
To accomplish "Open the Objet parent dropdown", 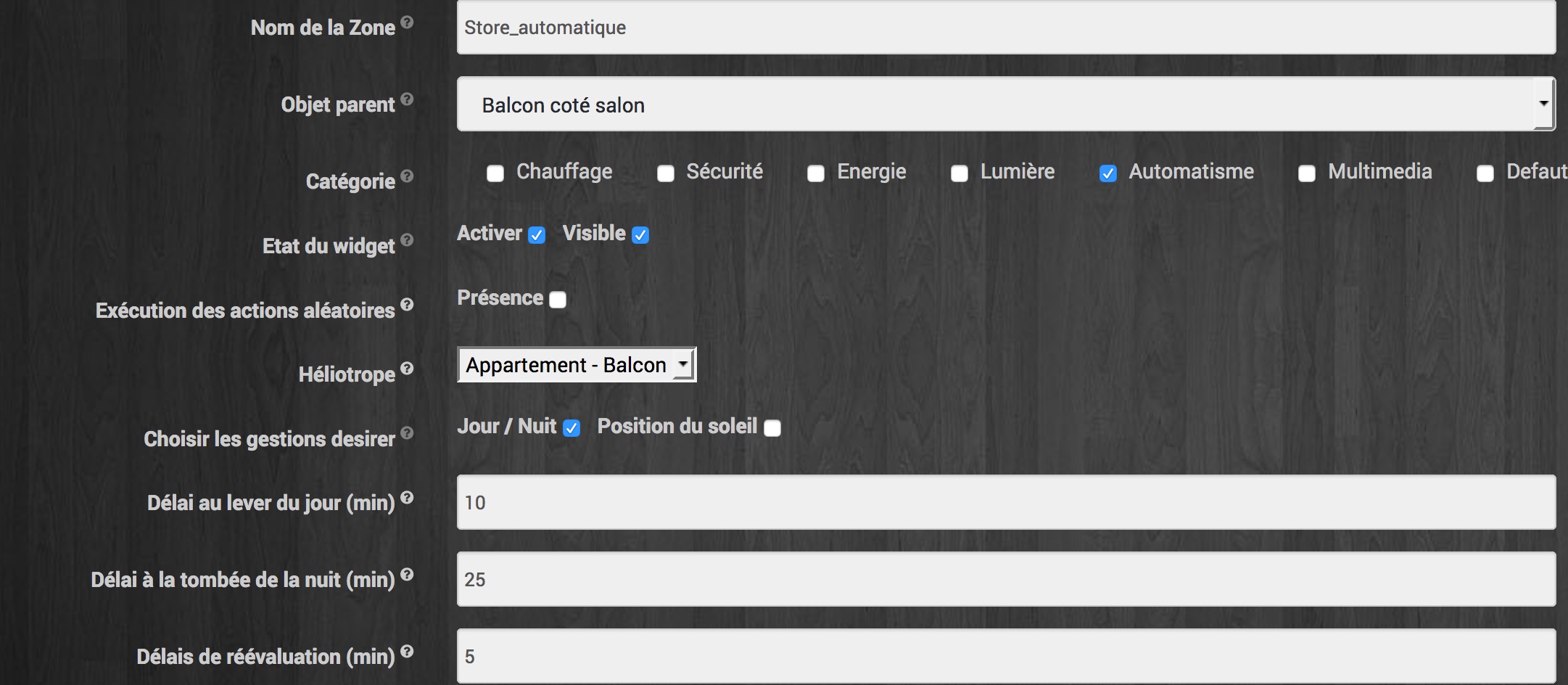I will coord(1006,104).
